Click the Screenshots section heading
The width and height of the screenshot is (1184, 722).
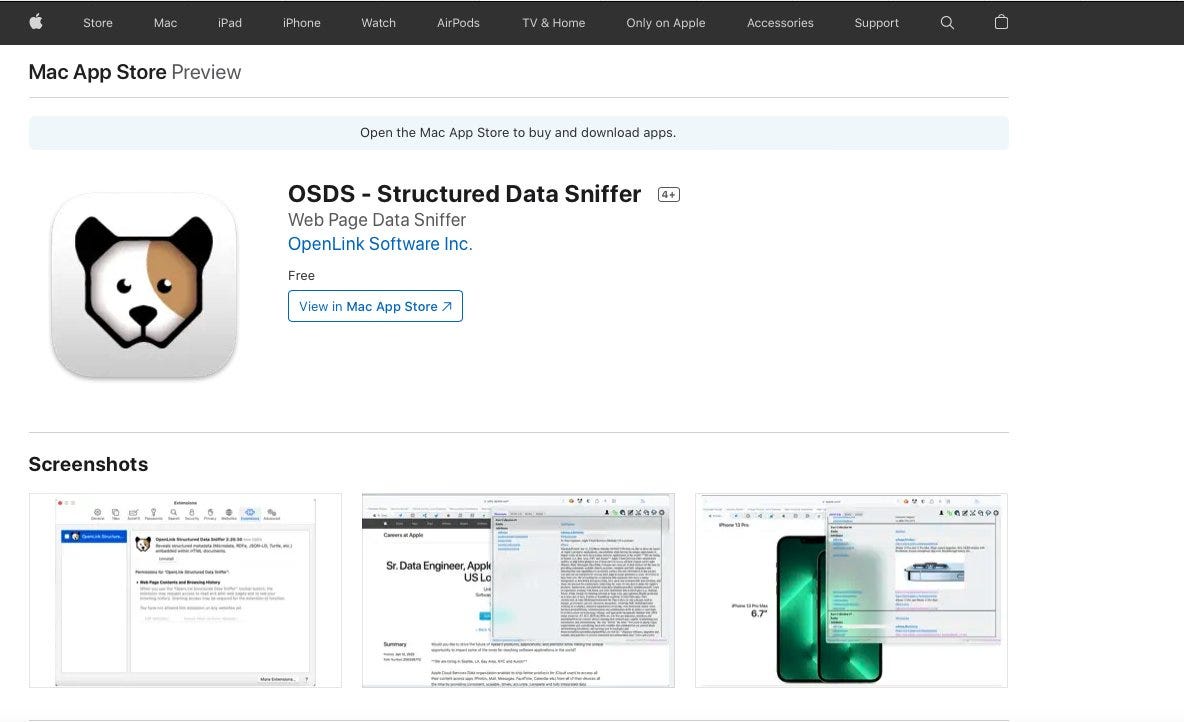tap(88, 464)
